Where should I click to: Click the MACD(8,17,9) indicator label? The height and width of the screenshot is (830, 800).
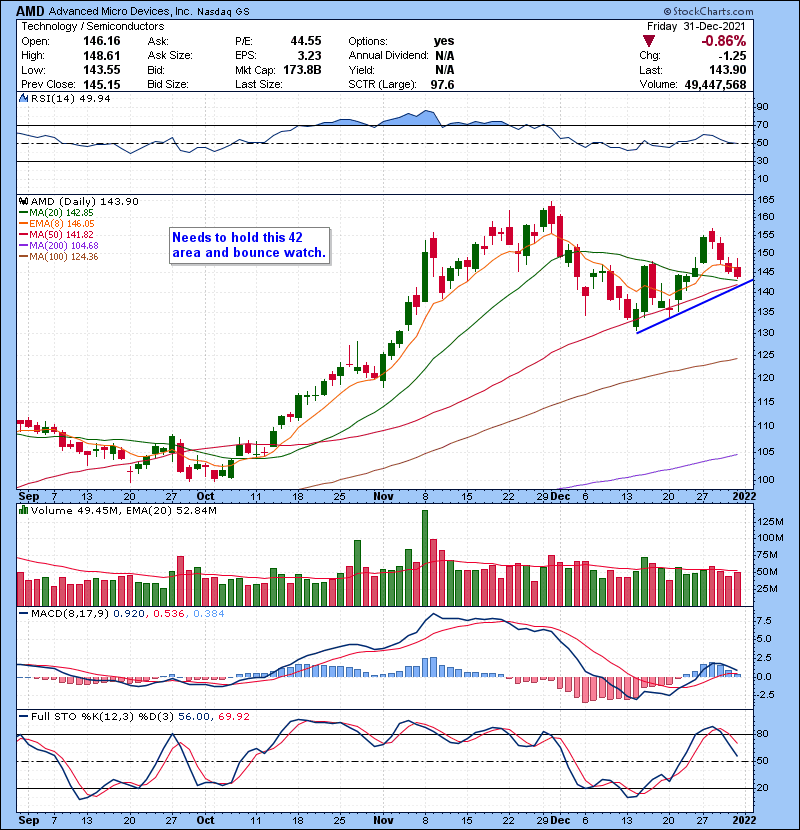(x=70, y=614)
